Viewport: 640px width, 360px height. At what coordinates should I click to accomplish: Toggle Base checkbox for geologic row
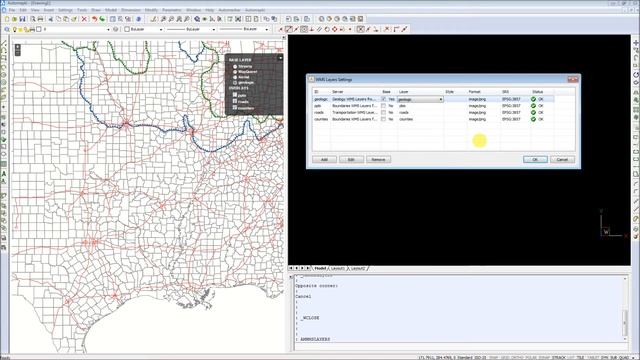click(x=383, y=99)
